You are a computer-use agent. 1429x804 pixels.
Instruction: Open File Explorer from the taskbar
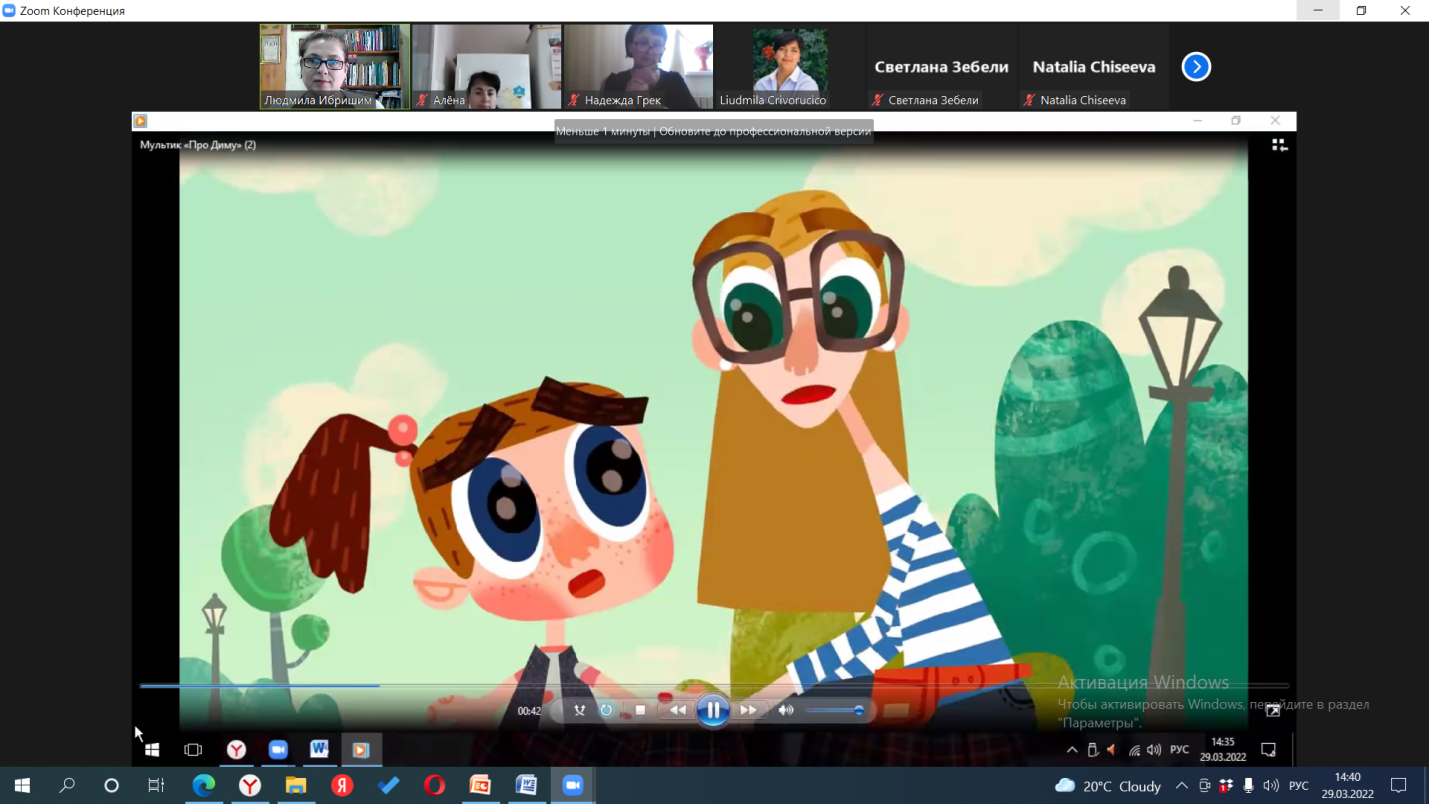[296, 786]
